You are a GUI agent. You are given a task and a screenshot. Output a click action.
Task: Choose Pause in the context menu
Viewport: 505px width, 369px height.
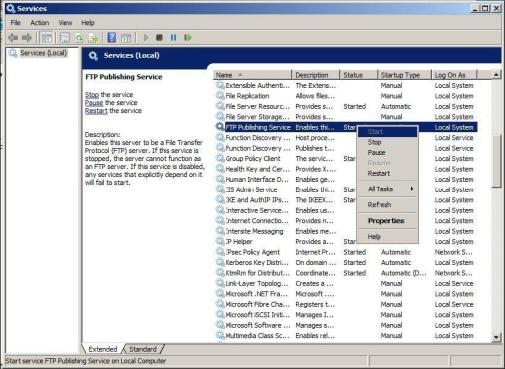(x=387, y=152)
